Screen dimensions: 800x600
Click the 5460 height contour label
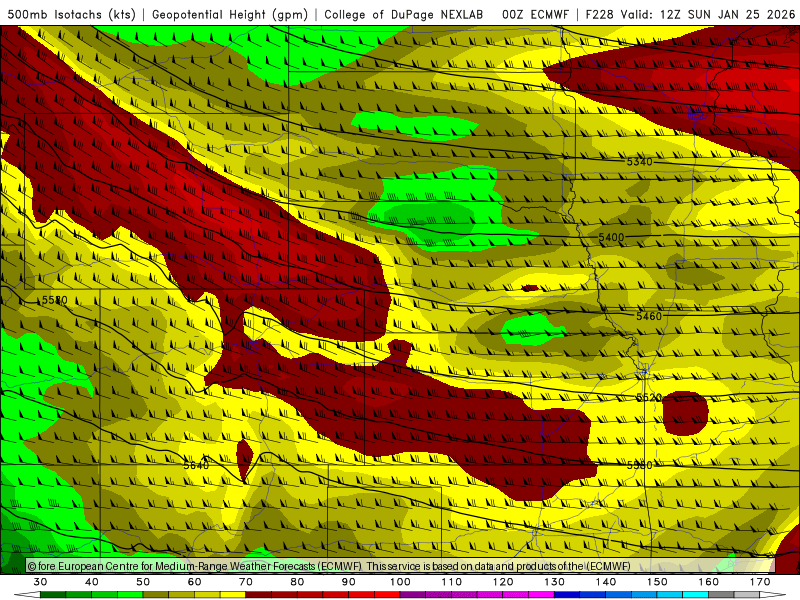tap(648, 316)
